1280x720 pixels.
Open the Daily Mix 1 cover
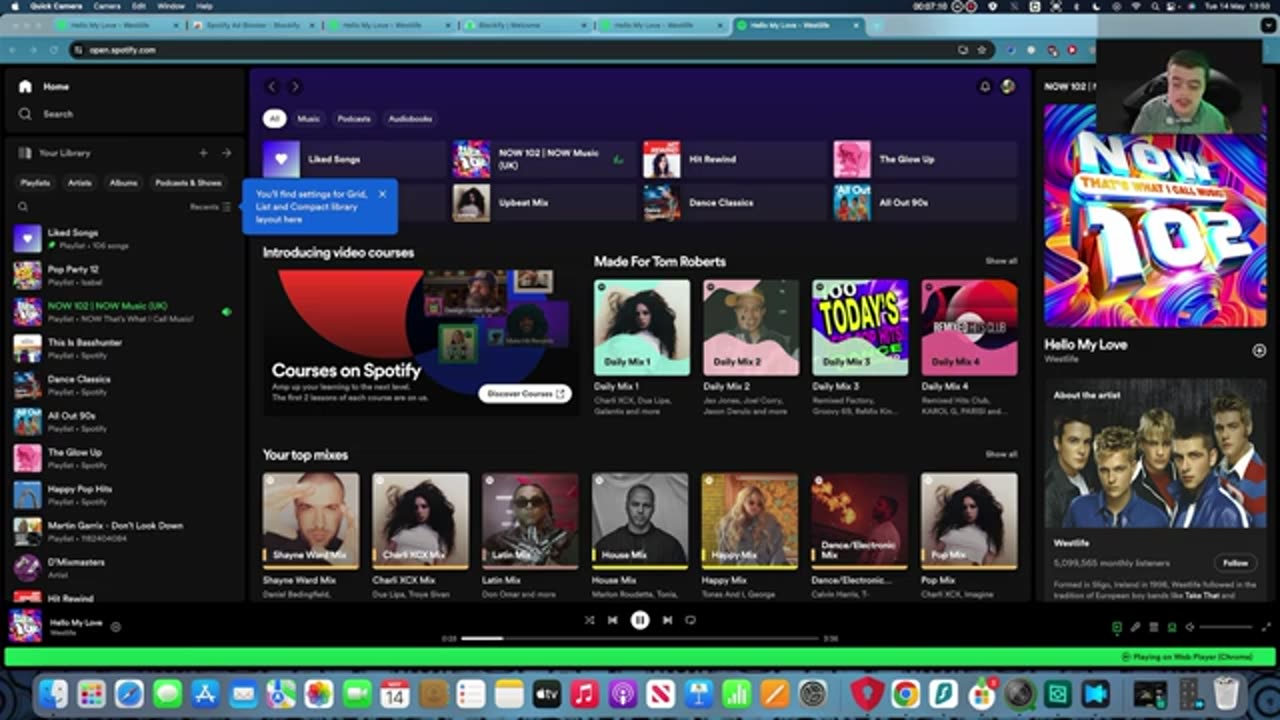click(642, 328)
